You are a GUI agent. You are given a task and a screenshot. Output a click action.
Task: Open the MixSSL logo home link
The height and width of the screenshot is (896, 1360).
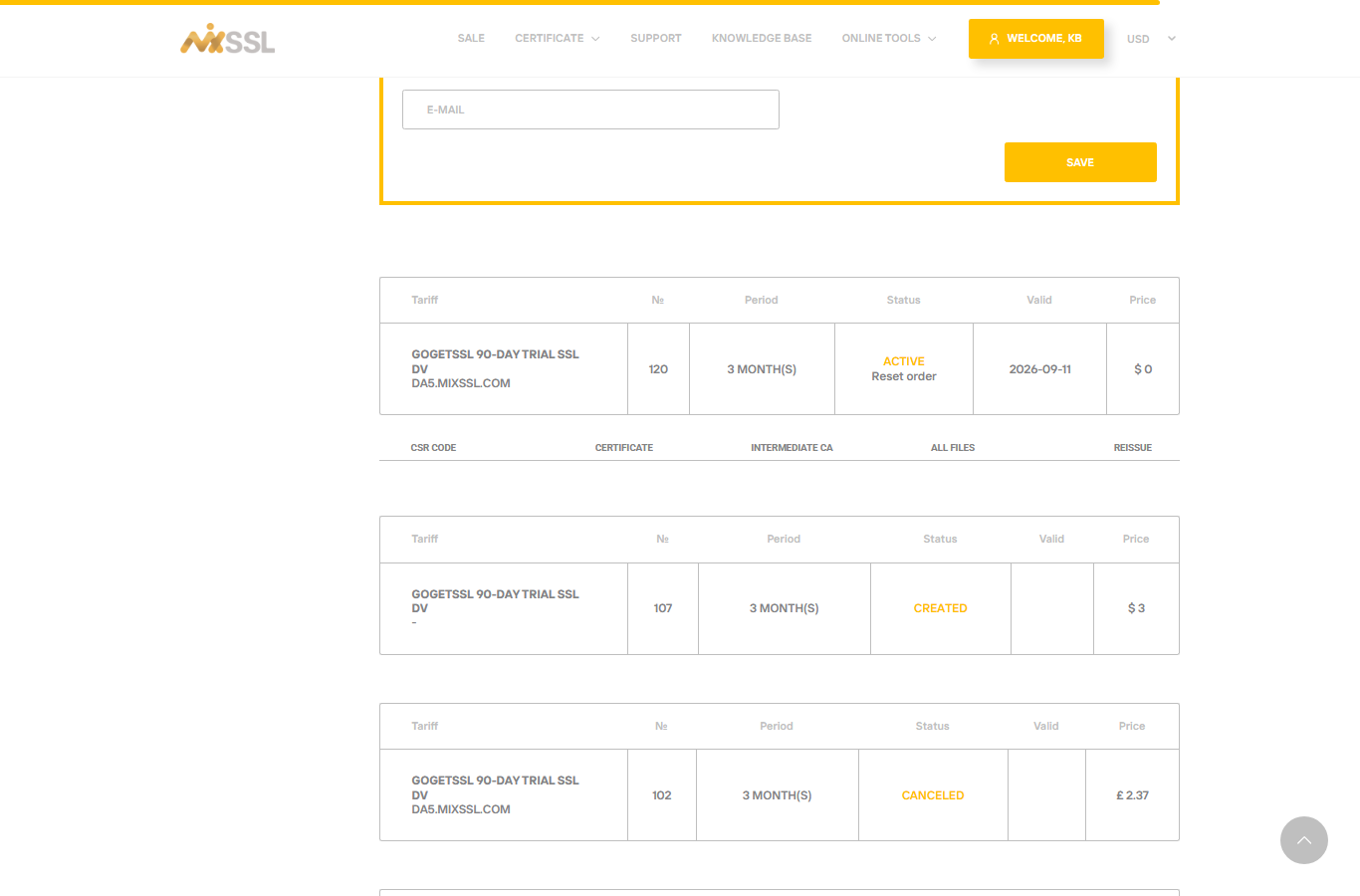pyautogui.click(x=227, y=39)
